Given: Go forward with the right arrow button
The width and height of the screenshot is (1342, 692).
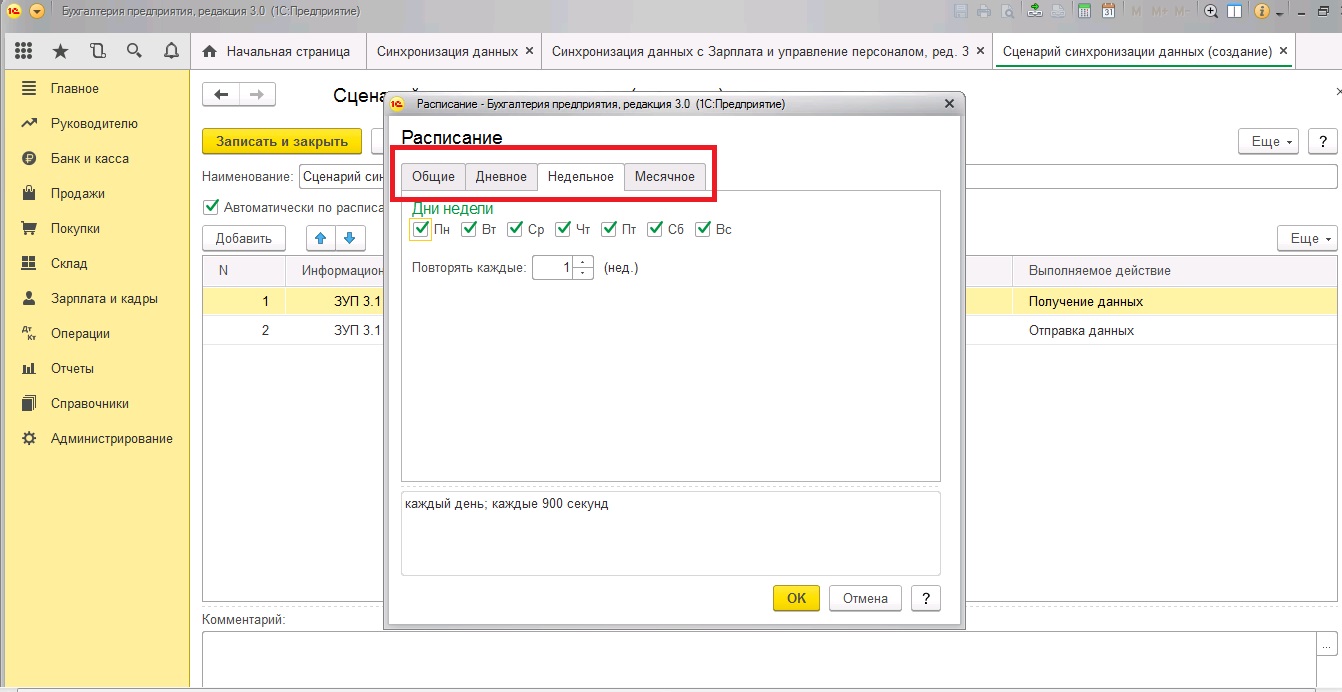Looking at the screenshot, I should tap(257, 94).
